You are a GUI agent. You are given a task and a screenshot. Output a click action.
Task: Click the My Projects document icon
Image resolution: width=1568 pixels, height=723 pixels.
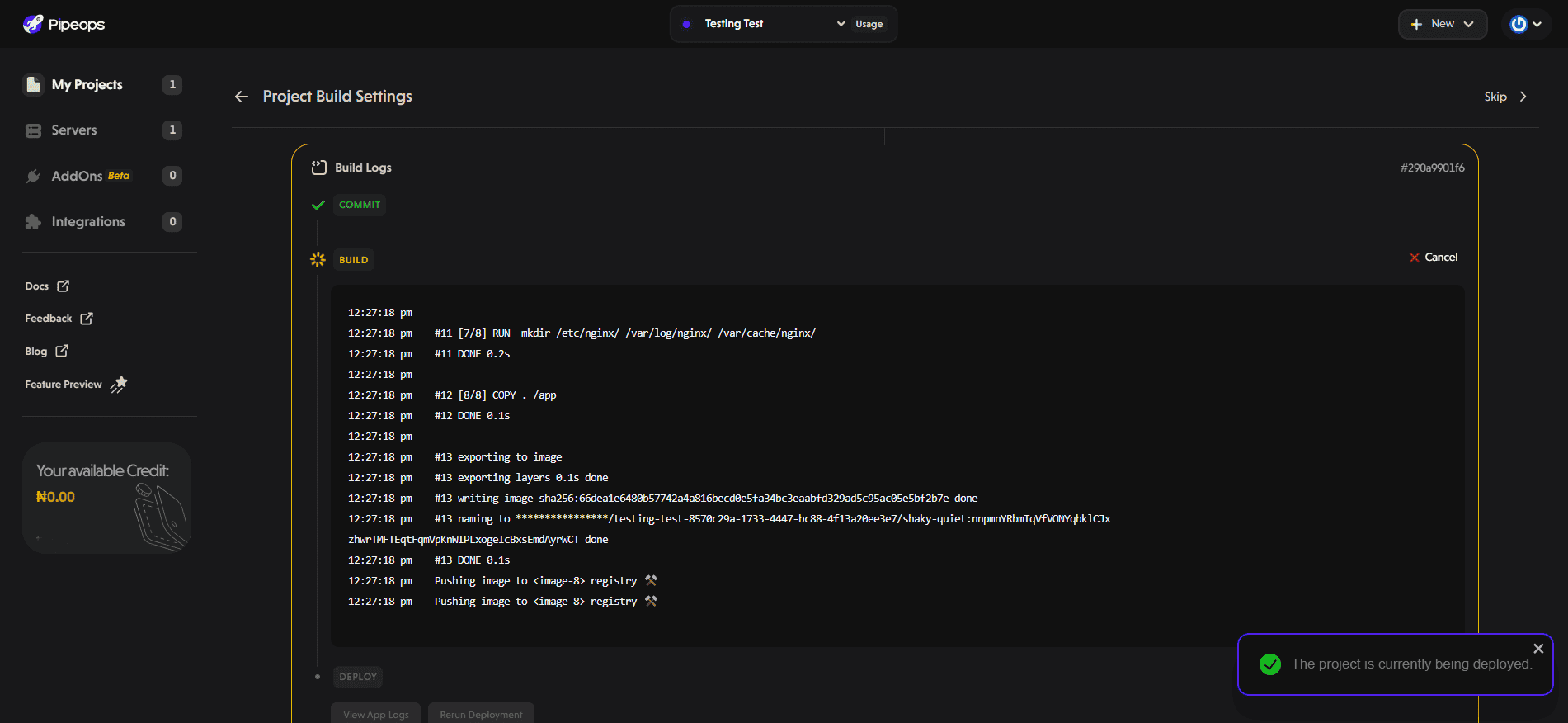pos(34,84)
